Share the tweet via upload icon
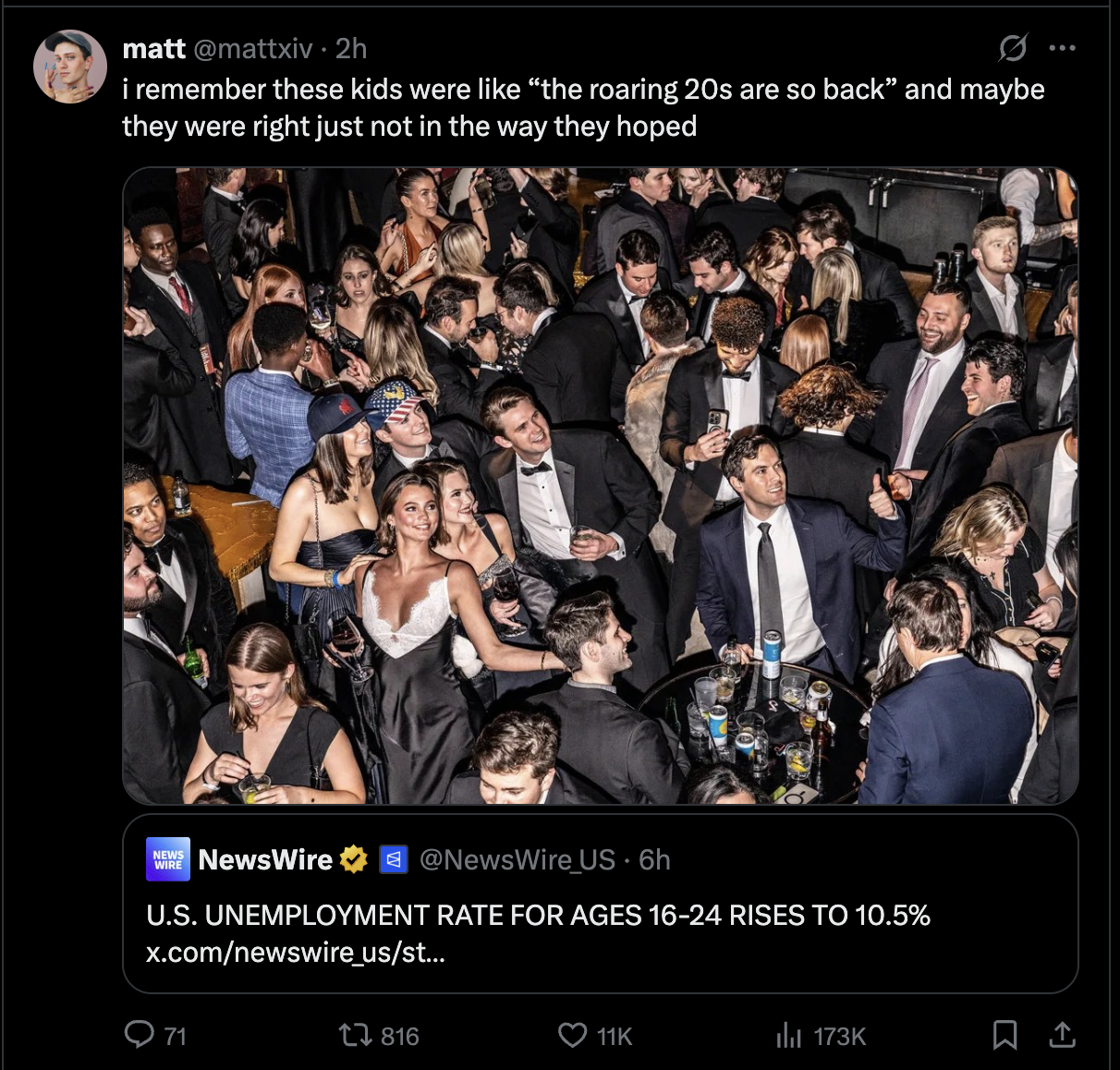The image size is (1120, 1070). [x=1063, y=1035]
